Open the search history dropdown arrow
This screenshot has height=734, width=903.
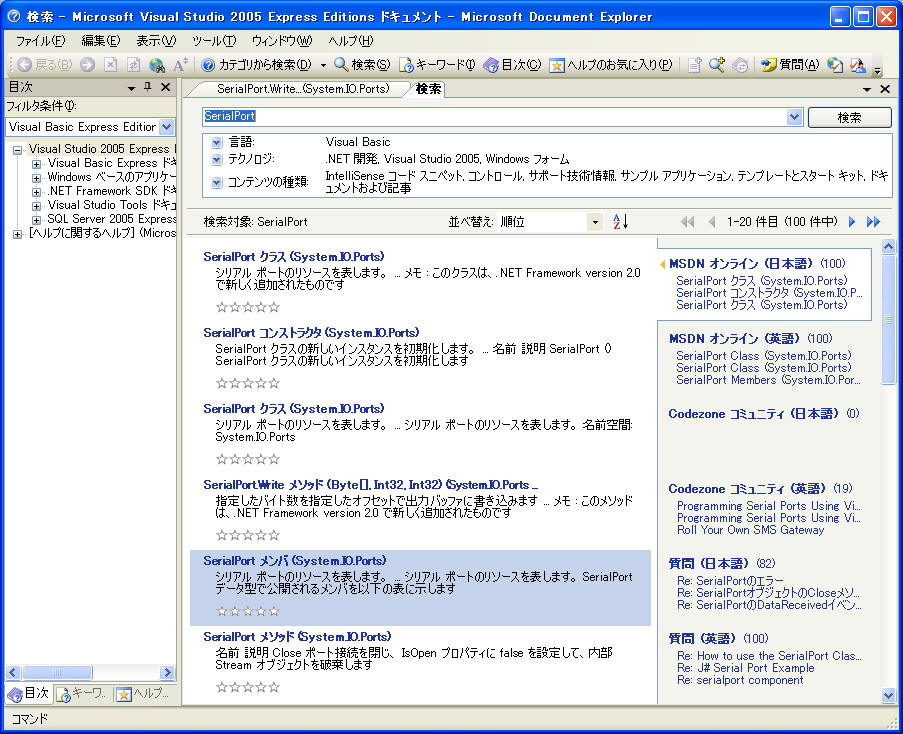[x=794, y=117]
